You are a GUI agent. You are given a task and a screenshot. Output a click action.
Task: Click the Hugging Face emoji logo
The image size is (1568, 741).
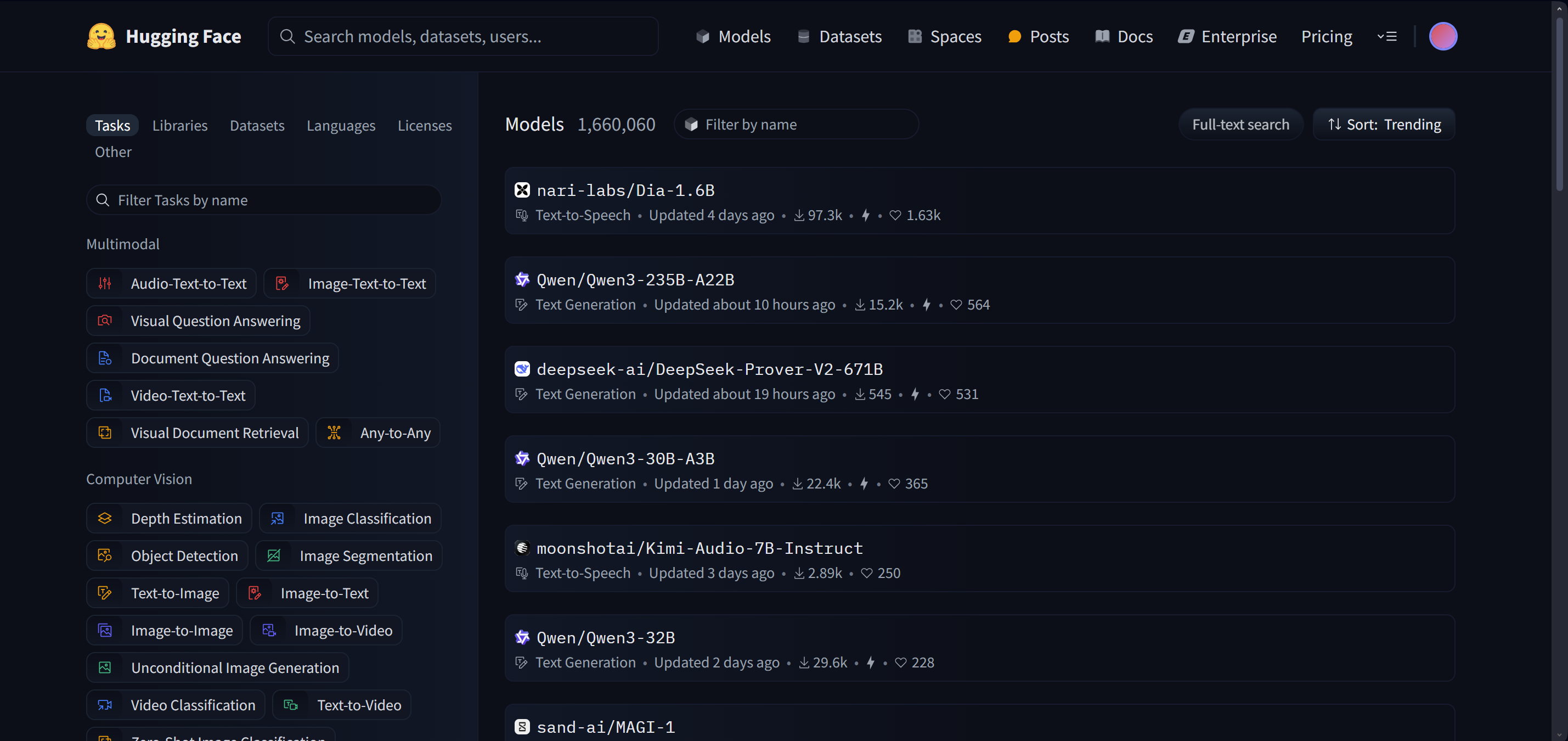coord(101,37)
